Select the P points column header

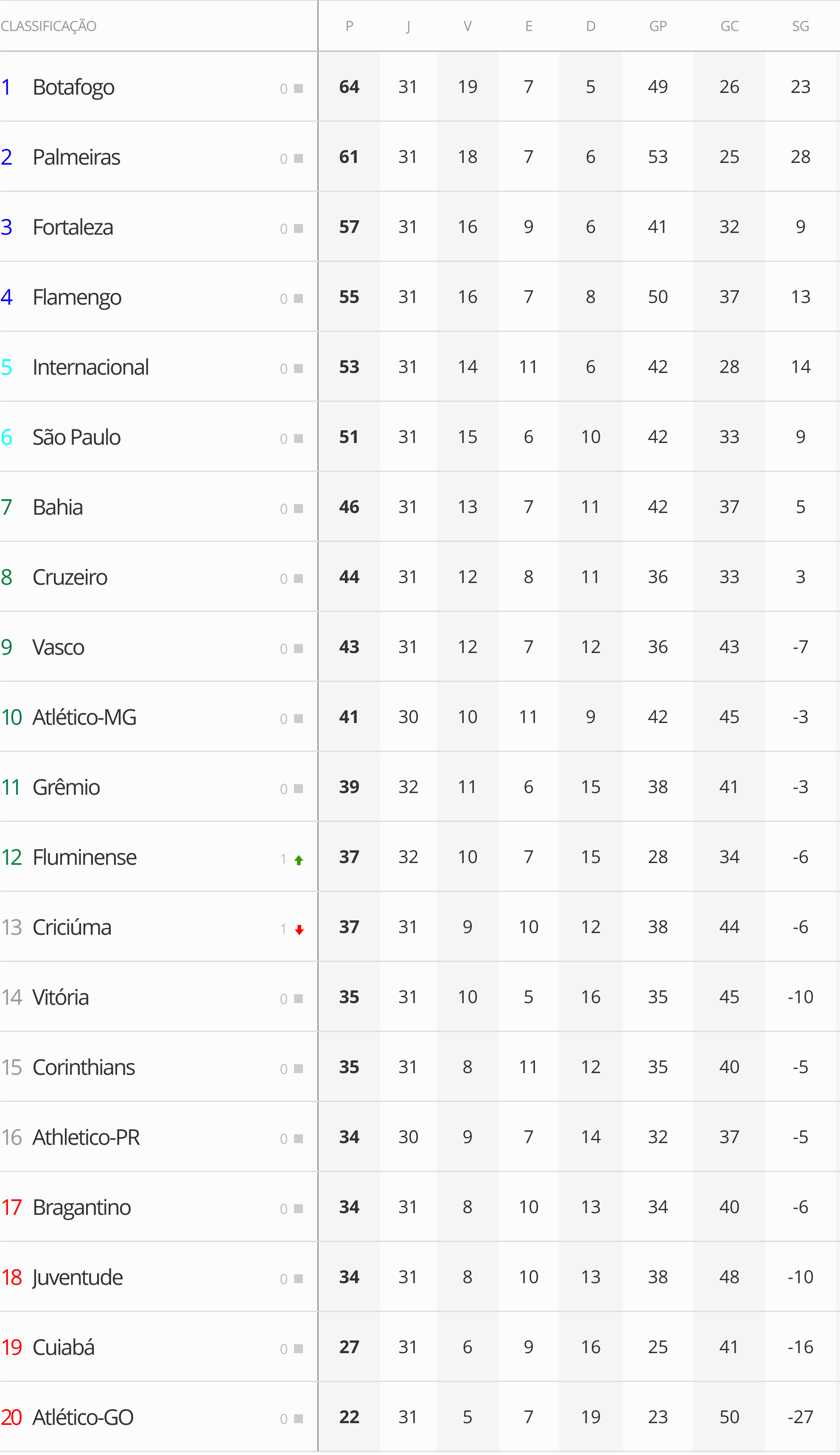(349, 26)
